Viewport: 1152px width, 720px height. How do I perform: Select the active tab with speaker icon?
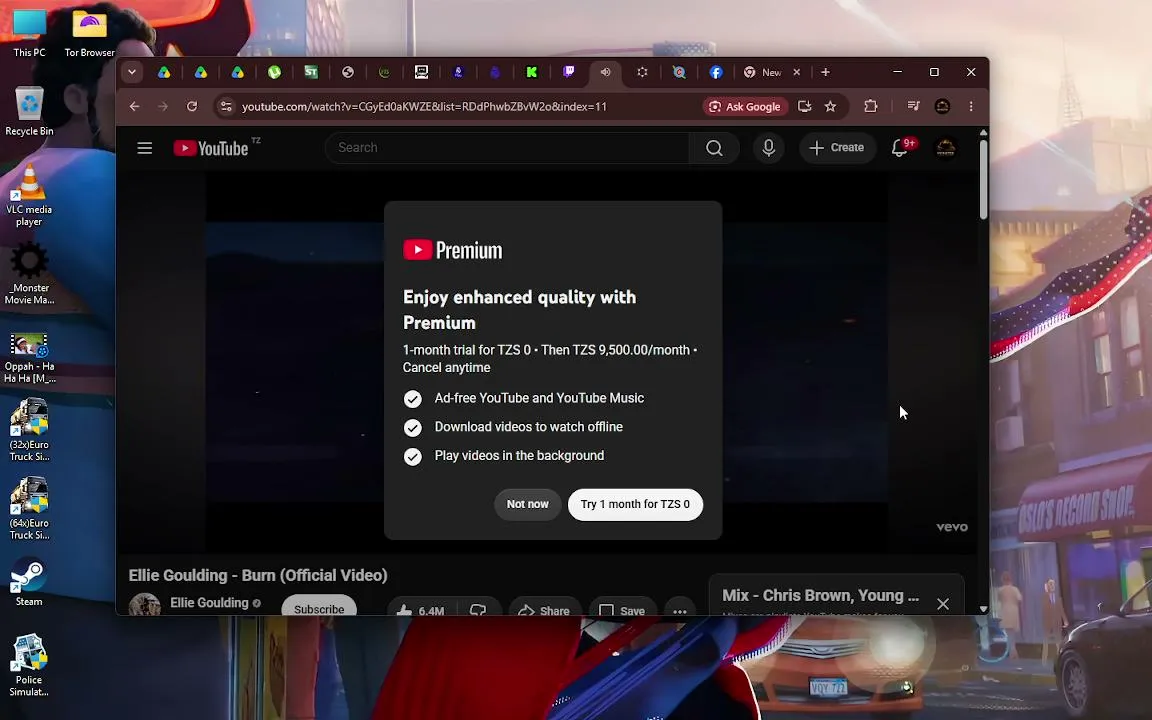tap(605, 72)
